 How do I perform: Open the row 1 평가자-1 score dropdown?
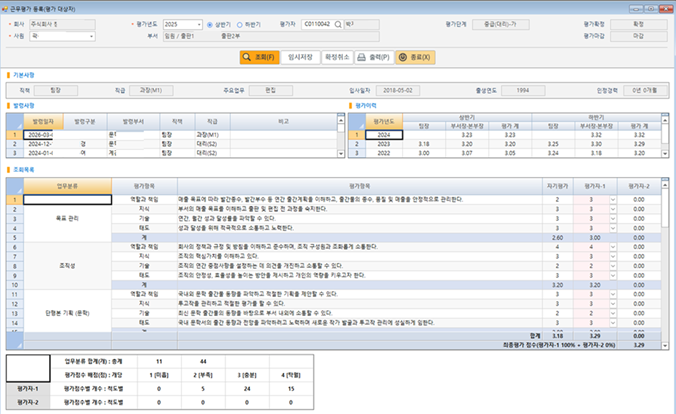613,200
